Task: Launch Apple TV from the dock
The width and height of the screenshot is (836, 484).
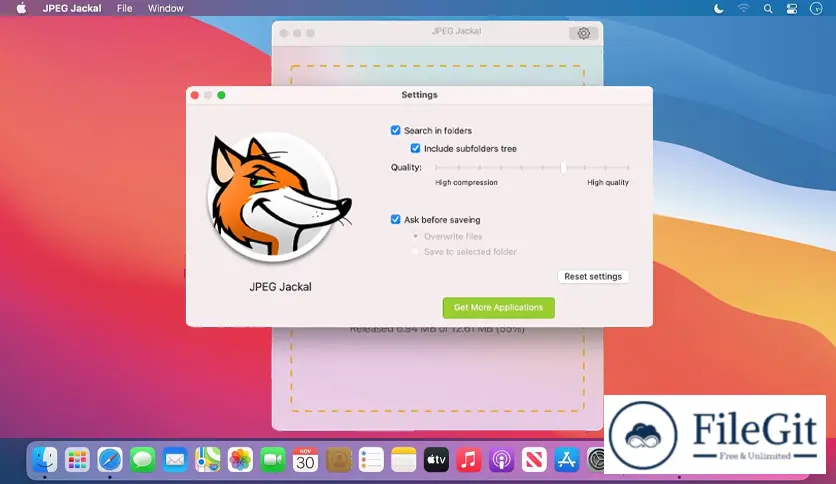Action: (436, 459)
